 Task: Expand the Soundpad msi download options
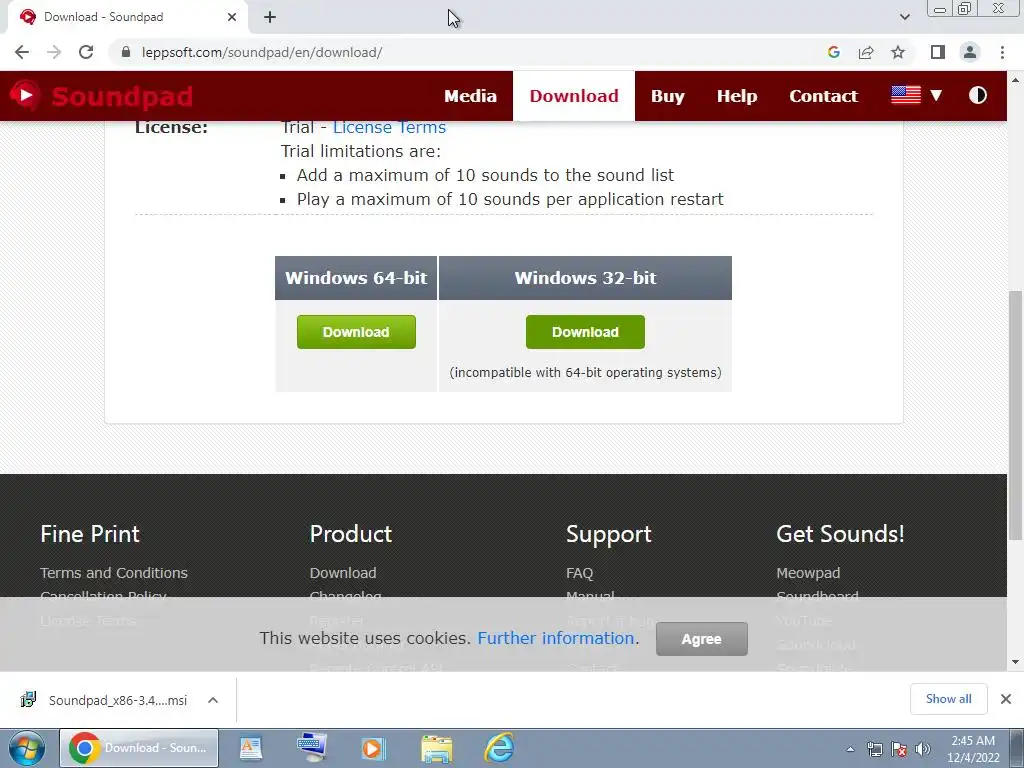(212, 700)
